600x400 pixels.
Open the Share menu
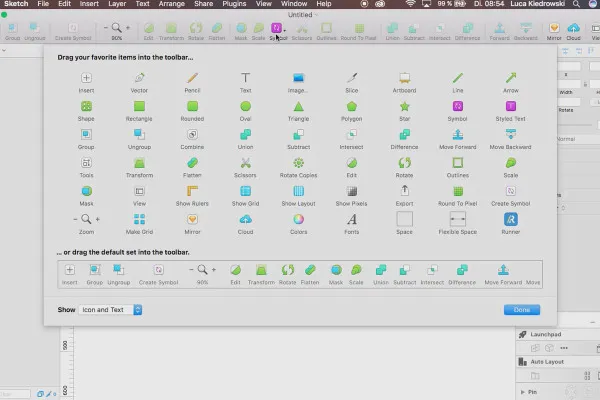204,4
